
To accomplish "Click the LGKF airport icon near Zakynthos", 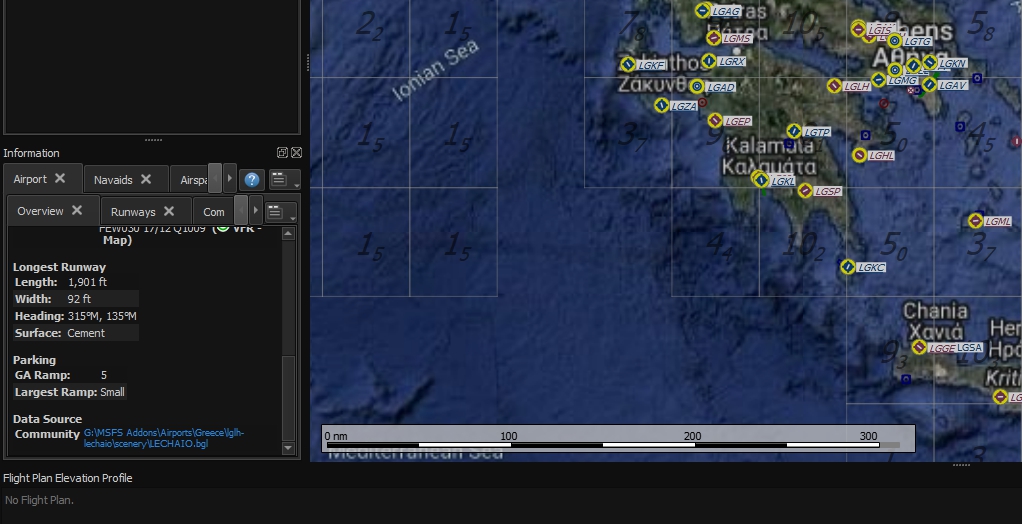I will (628, 64).
